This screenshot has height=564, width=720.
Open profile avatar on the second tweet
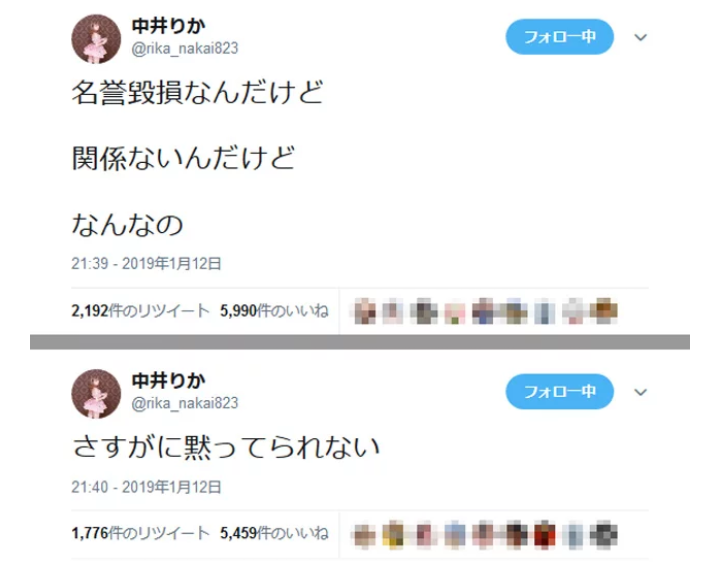tap(96, 394)
